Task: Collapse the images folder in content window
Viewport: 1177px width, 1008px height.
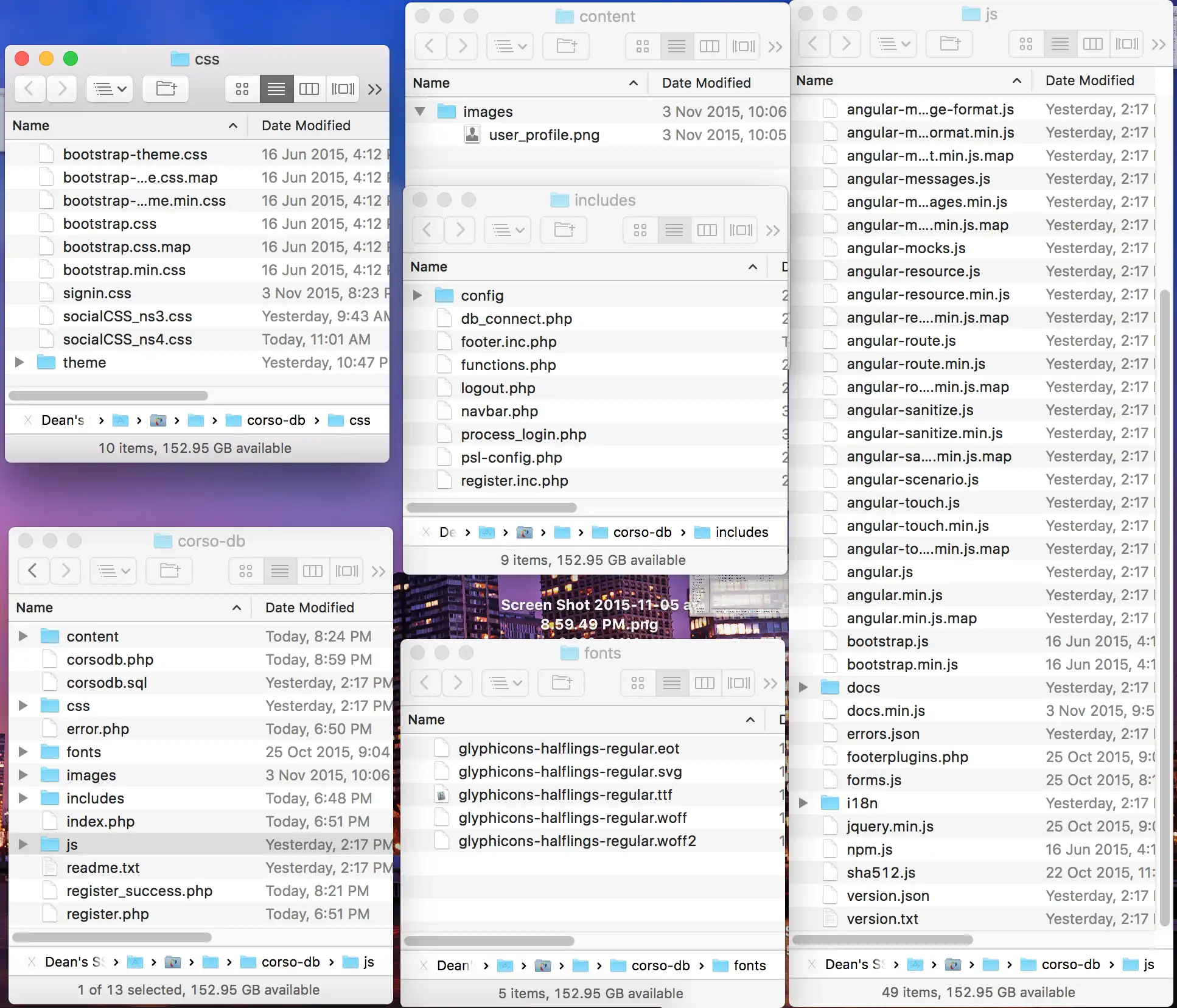Action: pyautogui.click(x=419, y=112)
